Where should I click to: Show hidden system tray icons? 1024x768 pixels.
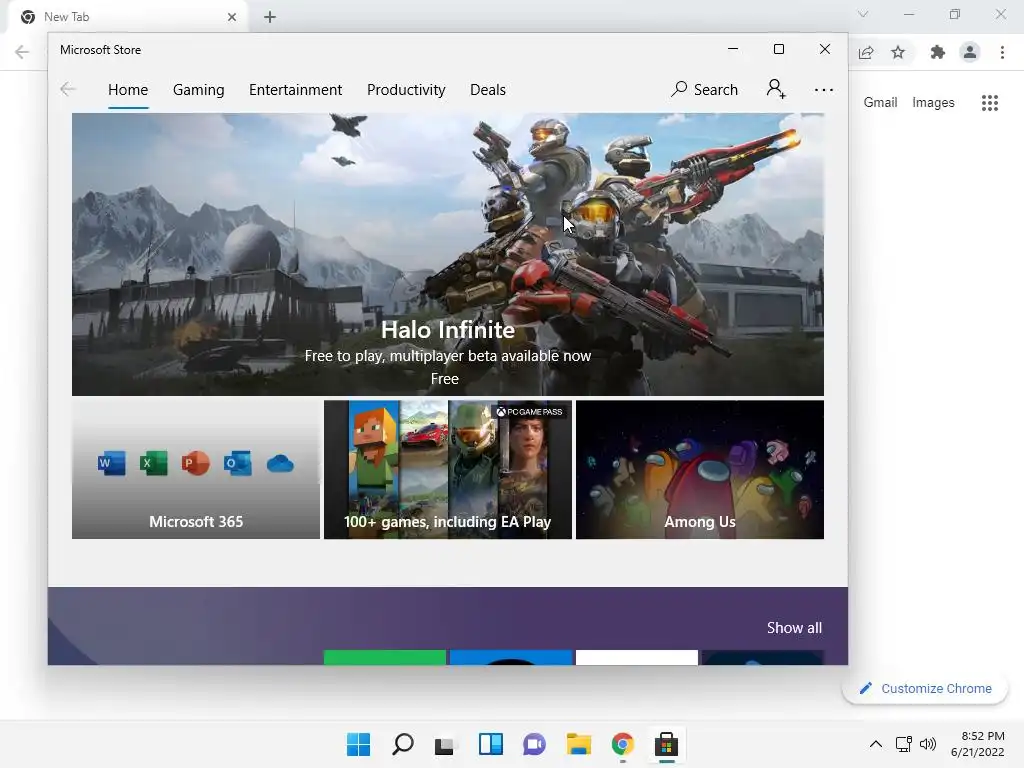(876, 744)
